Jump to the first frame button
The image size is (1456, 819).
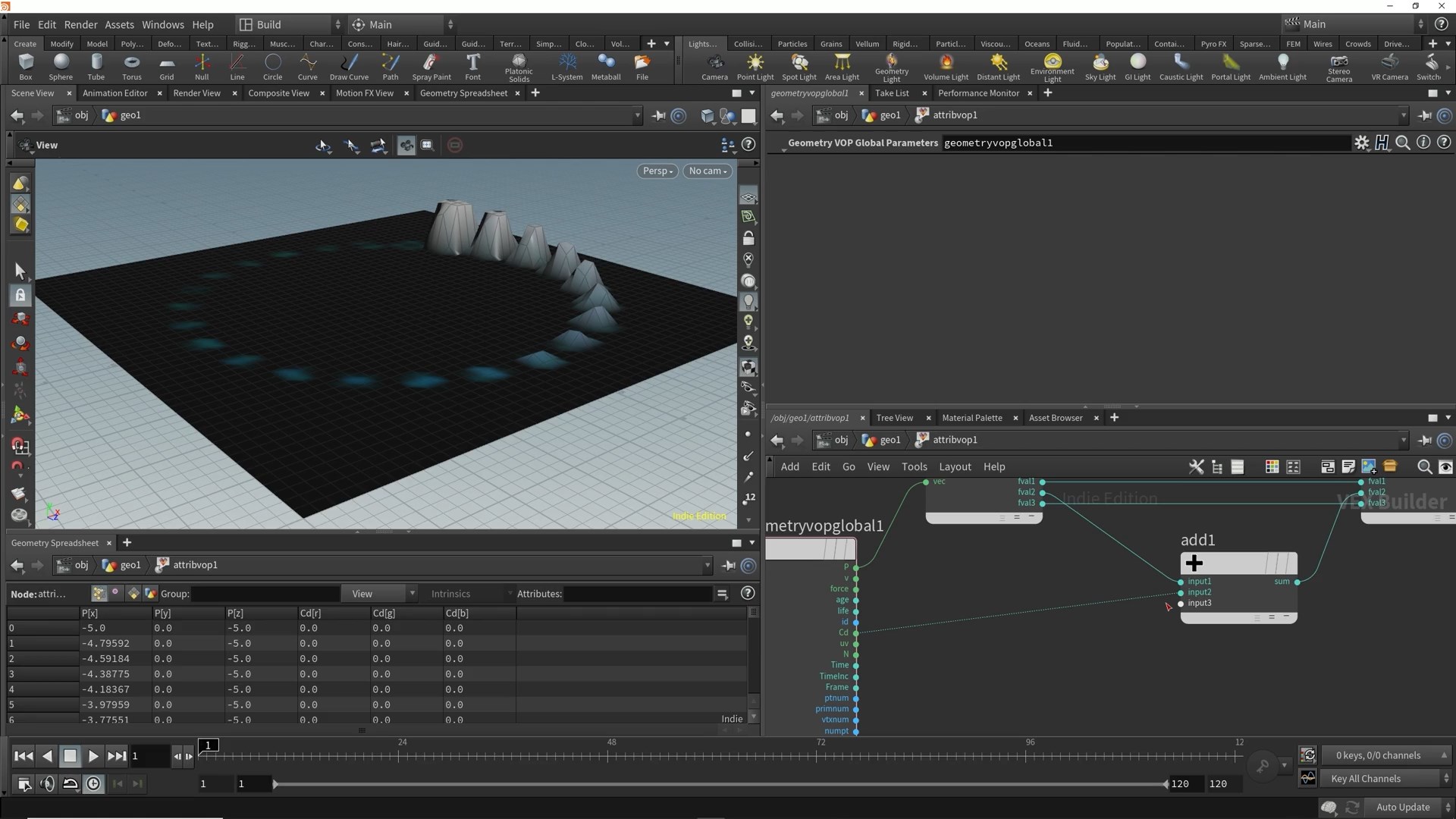pos(24,756)
